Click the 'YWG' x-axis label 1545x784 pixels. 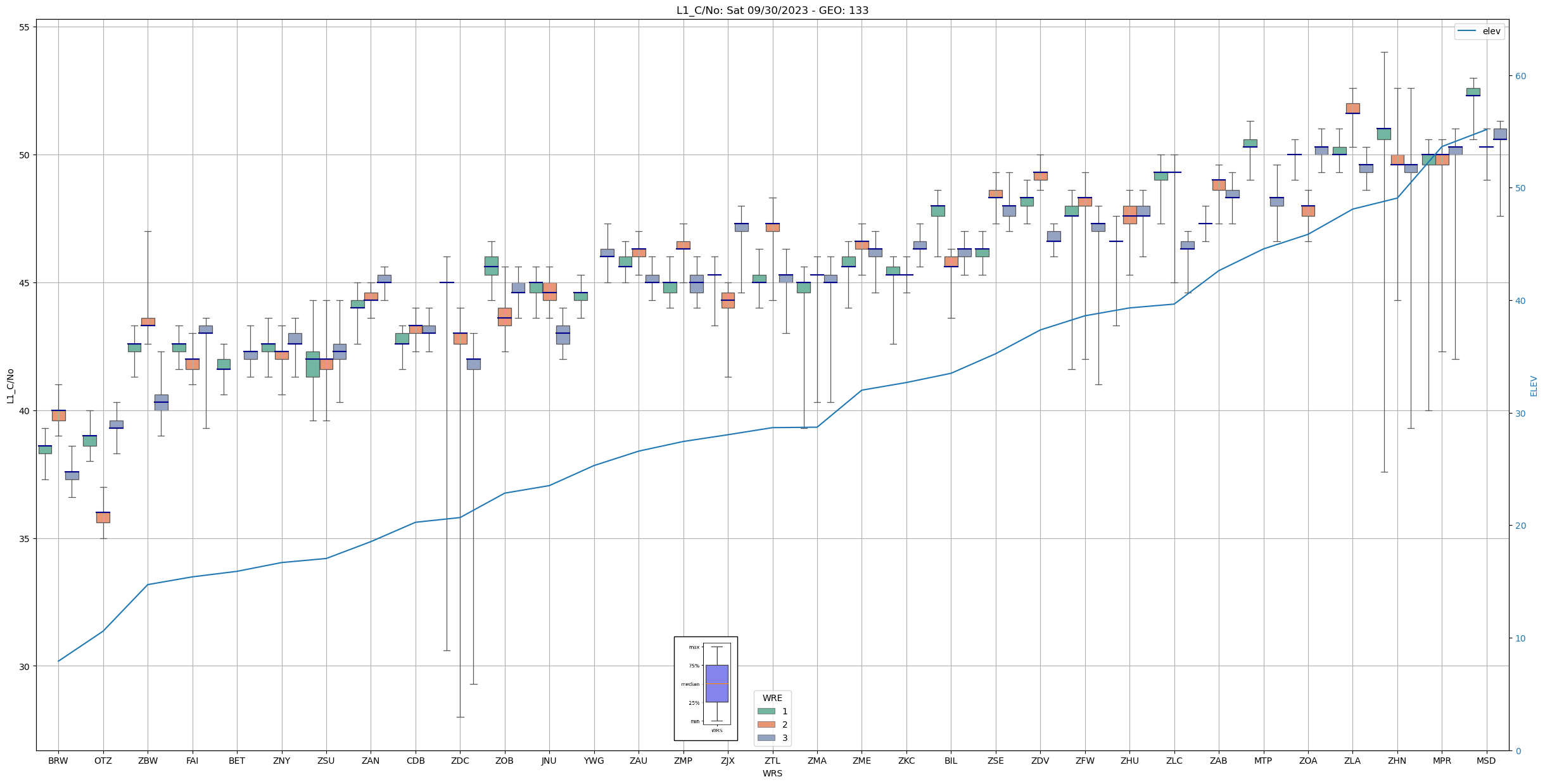point(594,761)
